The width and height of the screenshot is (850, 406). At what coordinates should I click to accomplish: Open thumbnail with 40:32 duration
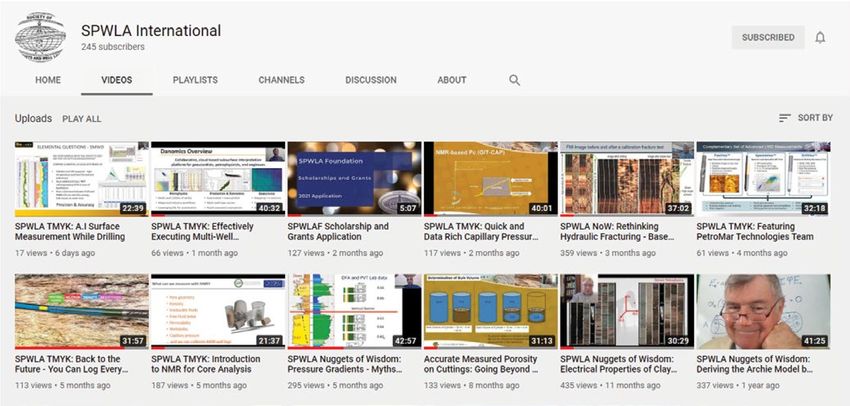tap(218, 179)
